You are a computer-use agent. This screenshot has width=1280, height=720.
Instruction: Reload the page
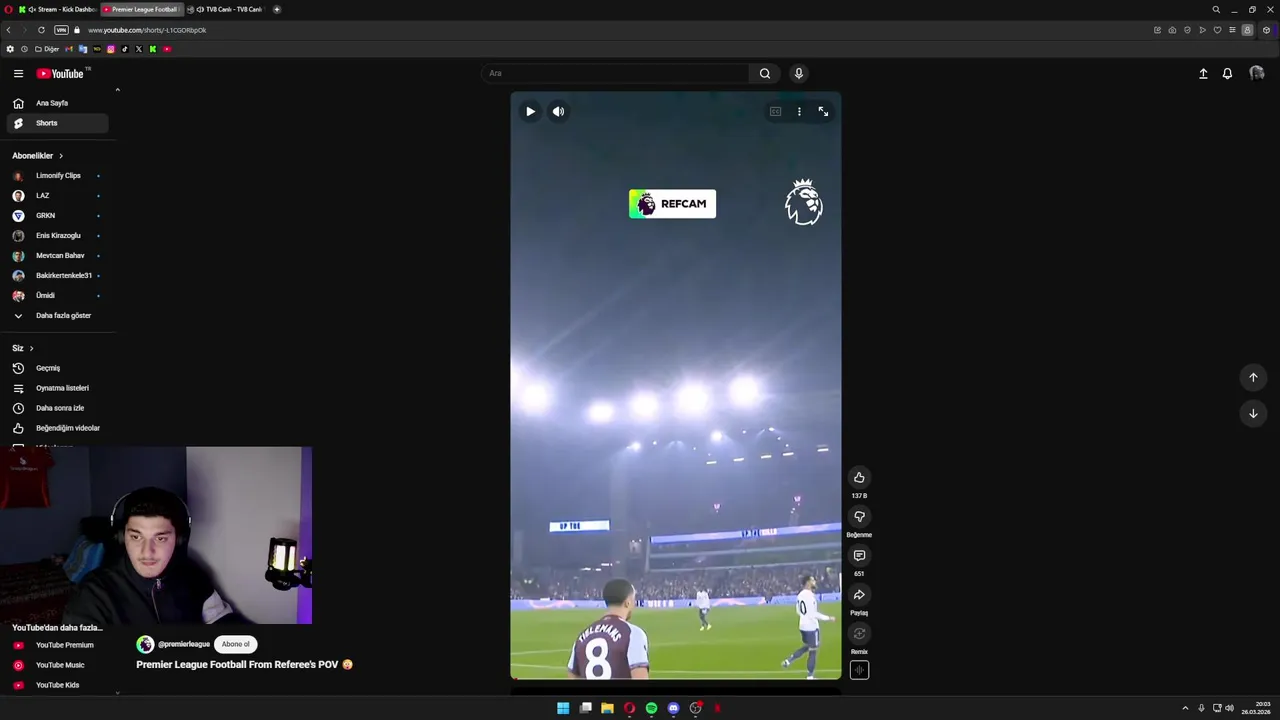(41, 30)
